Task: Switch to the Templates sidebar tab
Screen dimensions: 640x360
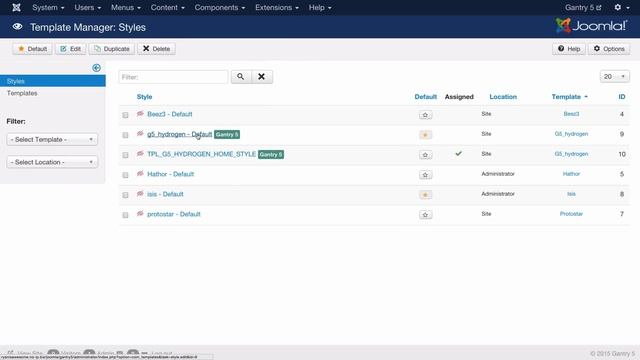Action: tap(22, 93)
